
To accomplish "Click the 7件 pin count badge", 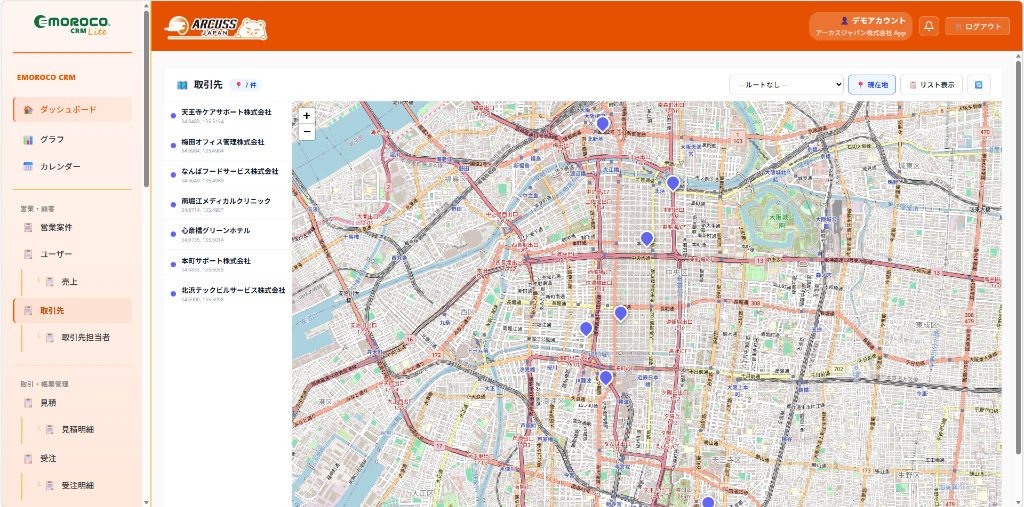I will coord(246,85).
